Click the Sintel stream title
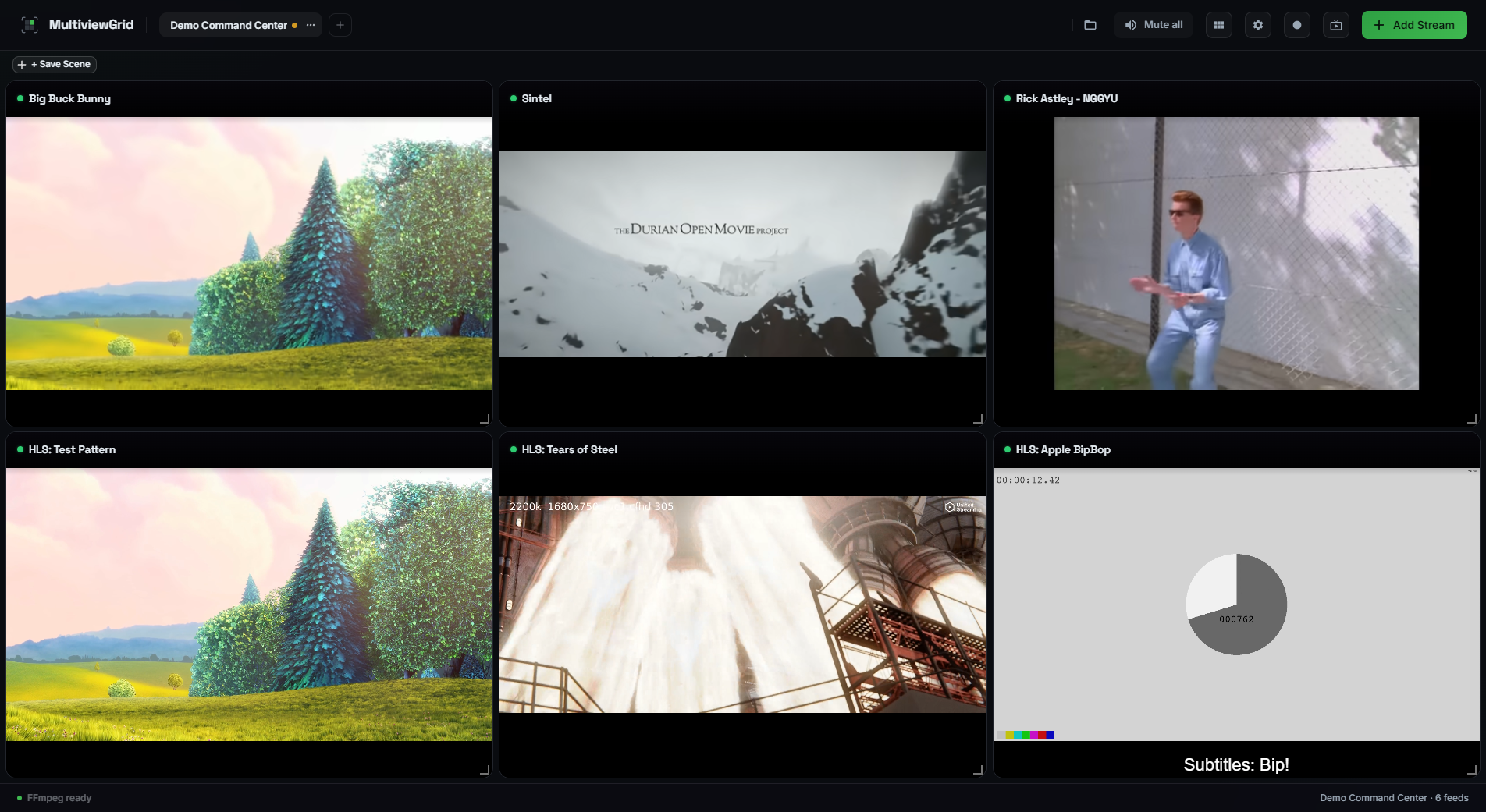 point(537,98)
